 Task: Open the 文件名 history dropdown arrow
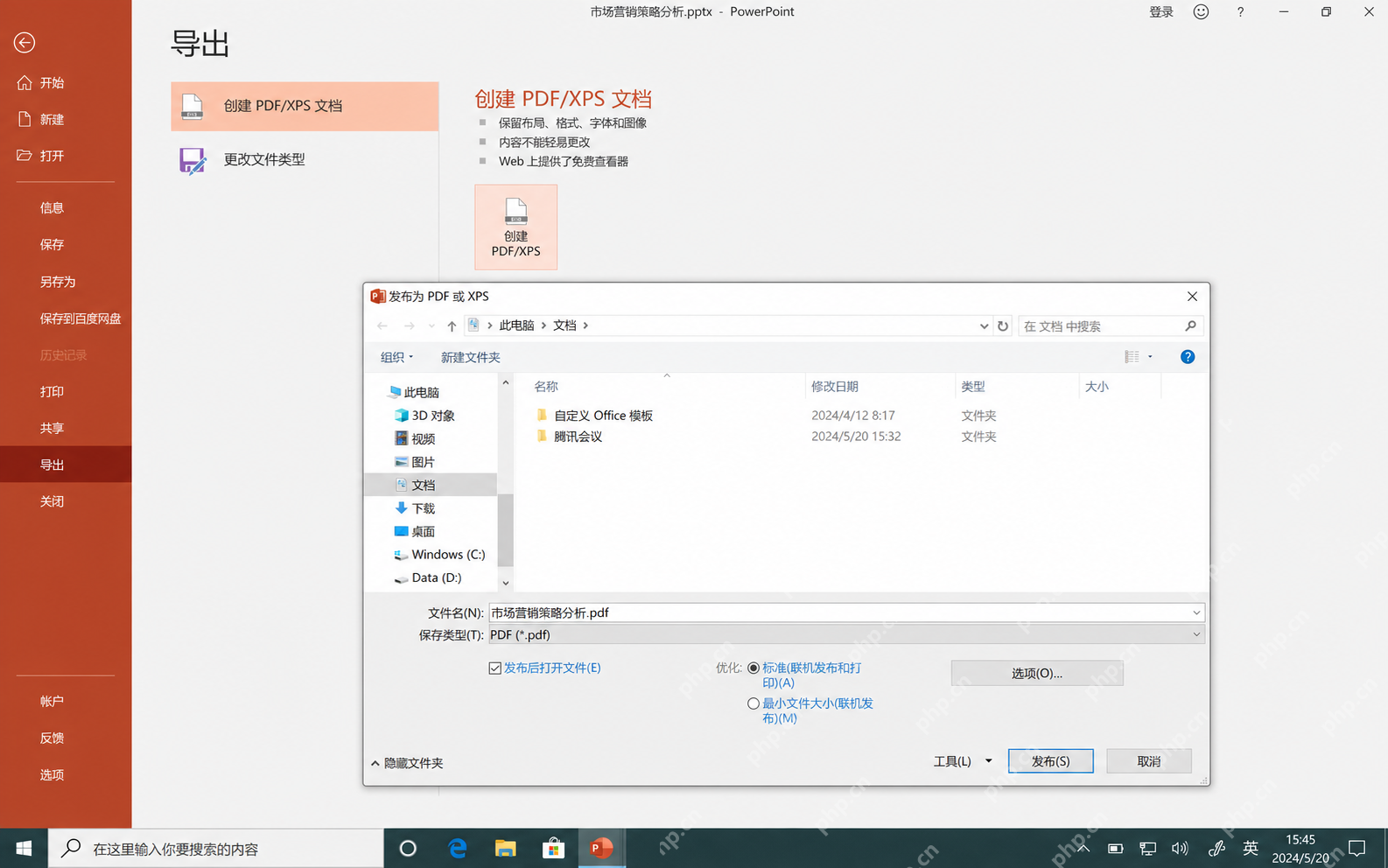pyautogui.click(x=1196, y=612)
